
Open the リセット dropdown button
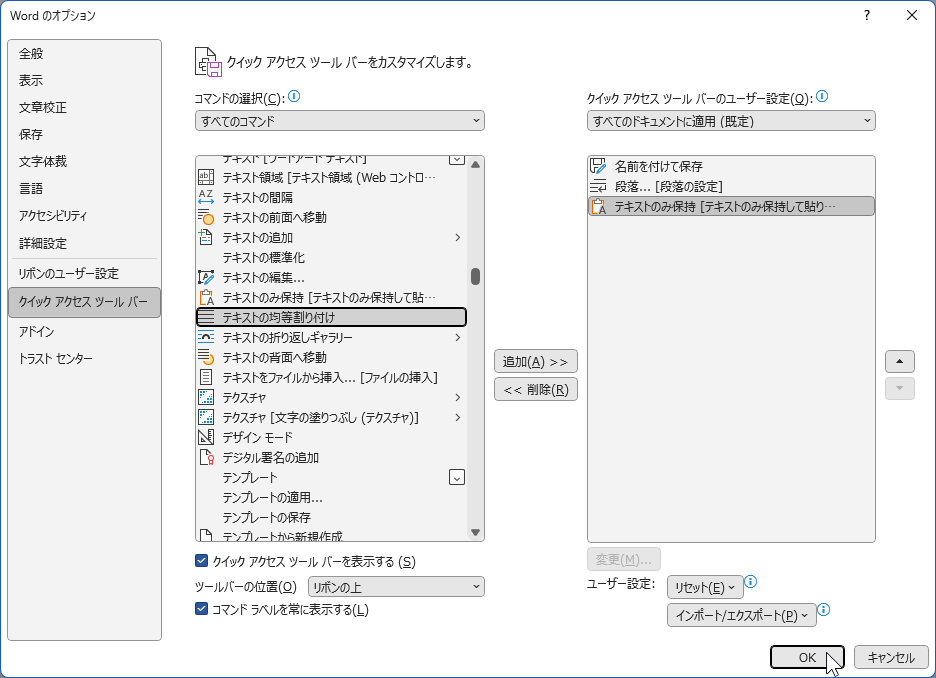pyautogui.click(x=705, y=587)
